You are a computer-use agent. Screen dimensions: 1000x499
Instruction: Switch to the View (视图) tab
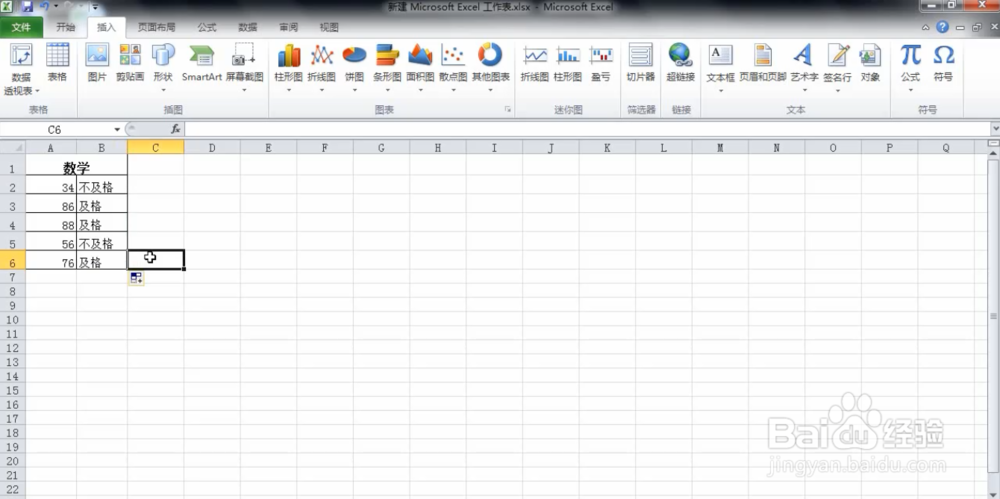pos(329,27)
